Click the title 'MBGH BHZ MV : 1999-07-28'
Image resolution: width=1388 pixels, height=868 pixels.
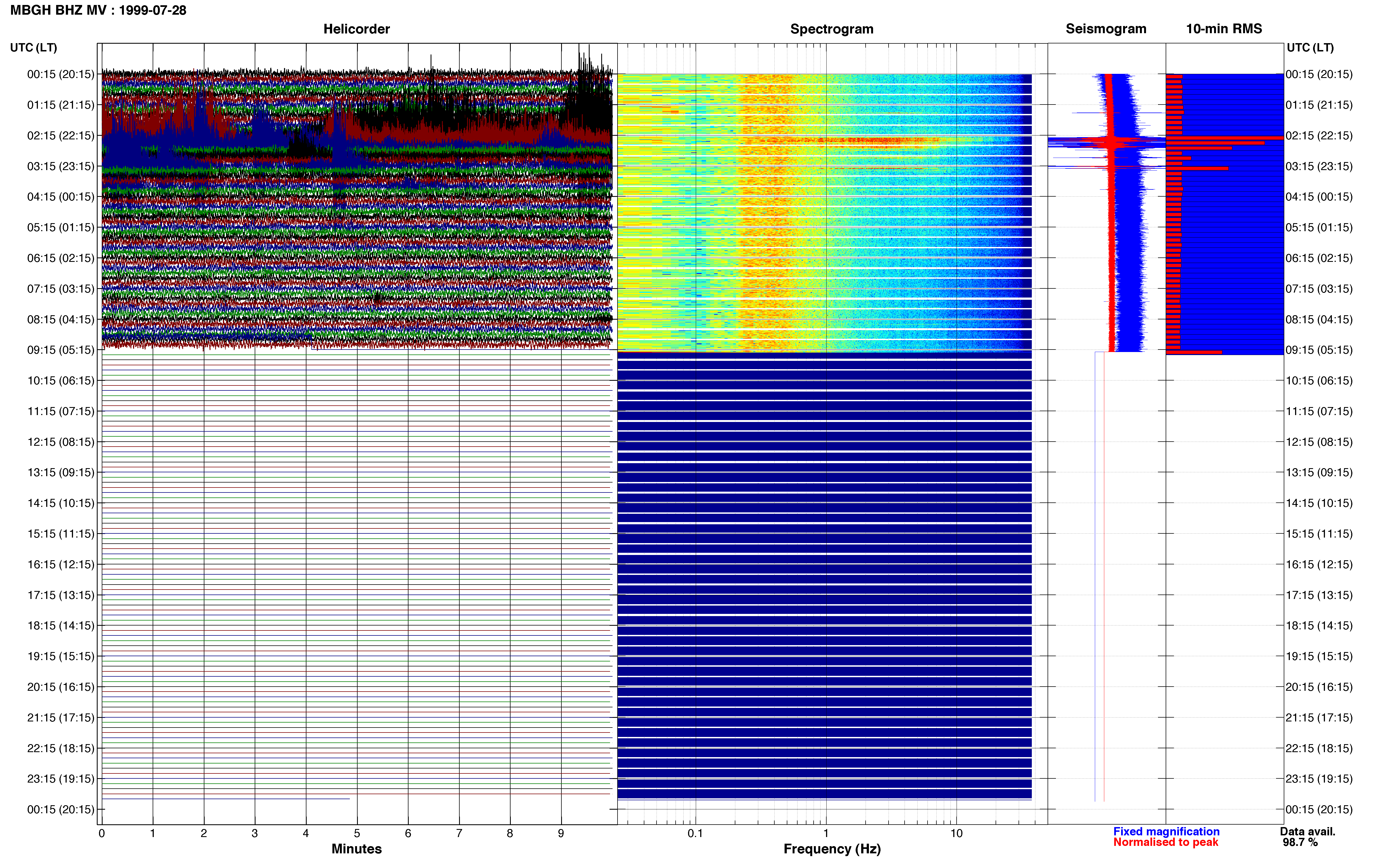[98, 10]
